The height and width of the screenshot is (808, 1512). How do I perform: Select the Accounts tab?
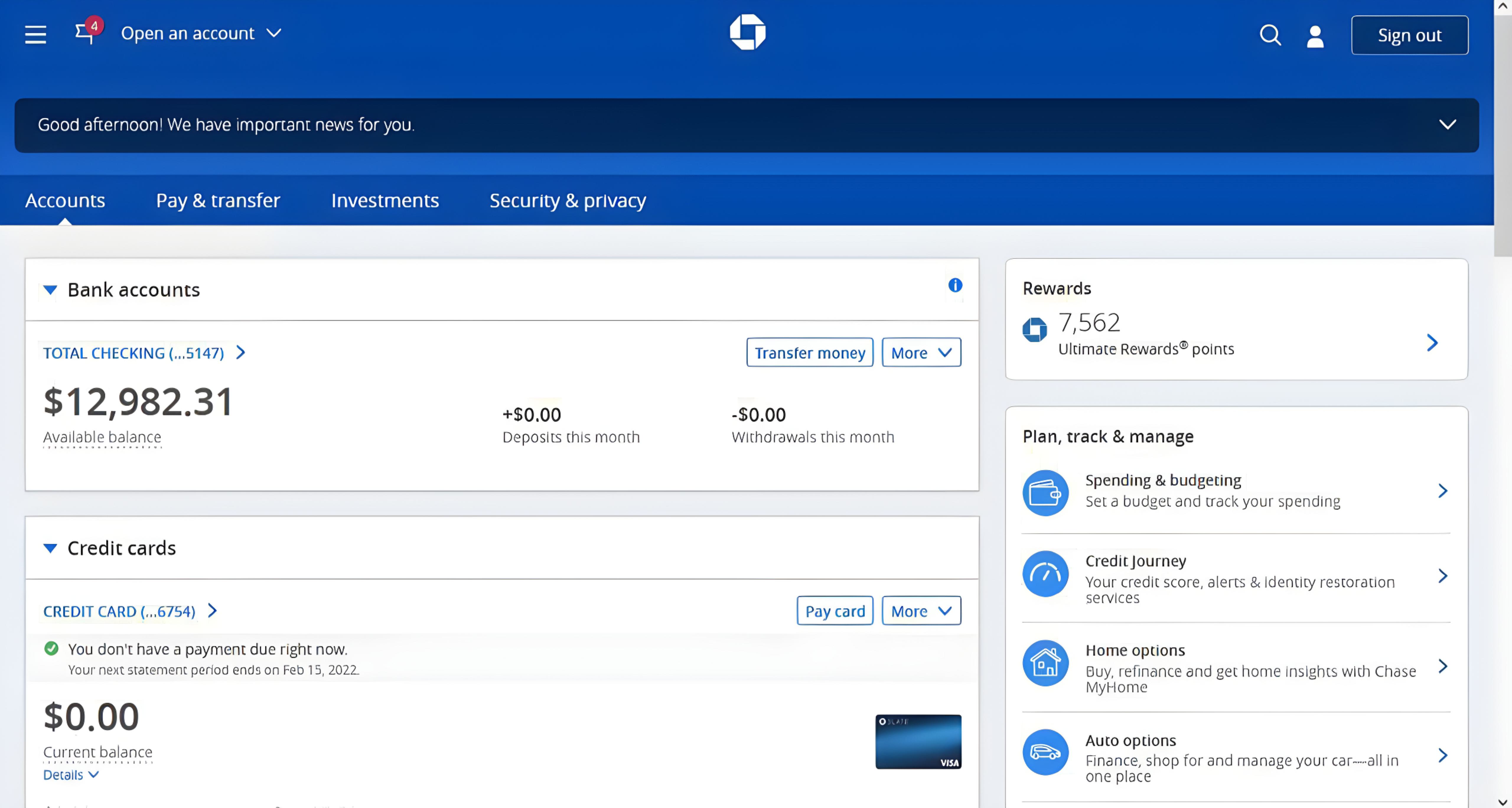tap(65, 201)
